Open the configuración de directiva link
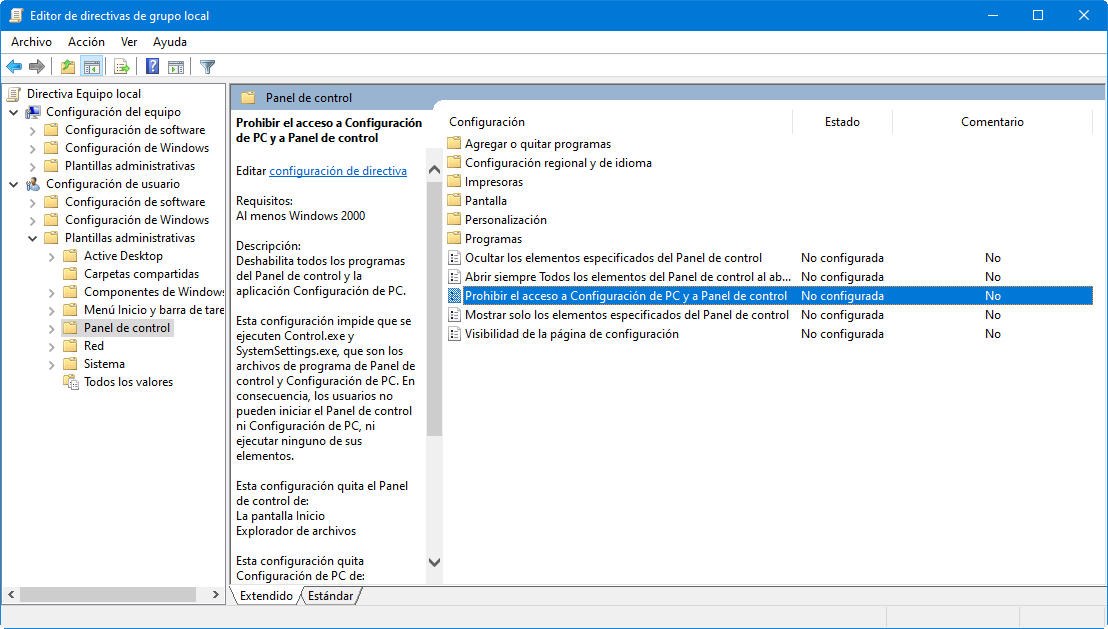This screenshot has width=1108, height=629. tap(338, 170)
